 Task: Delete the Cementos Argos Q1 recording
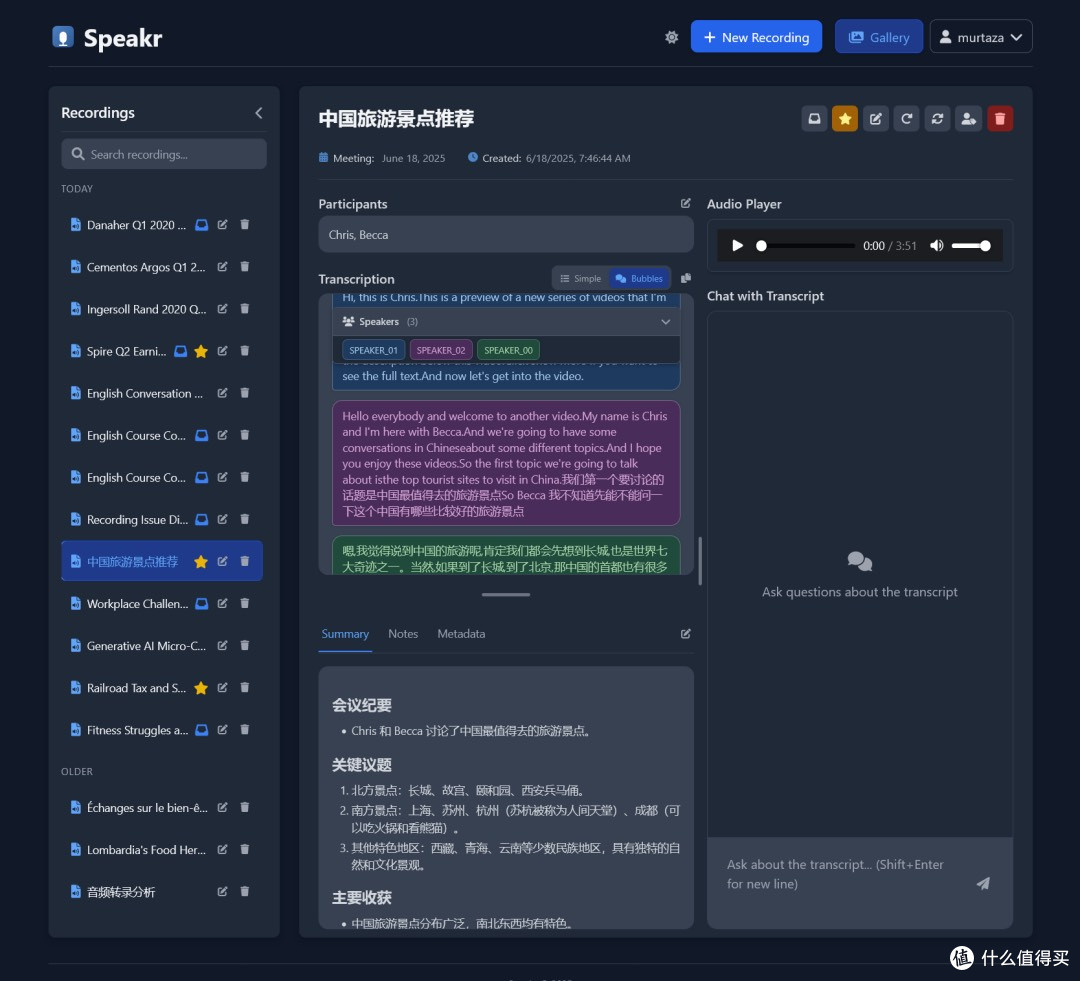tap(245, 267)
